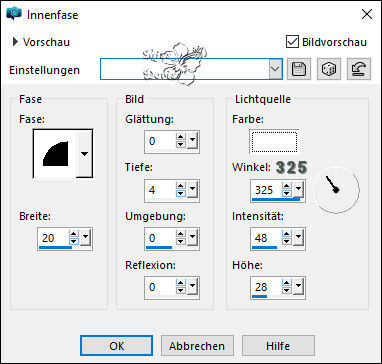Viewport: 382px width, 364px height.
Task: Open the Breite slider dropdown
Action: pos(85,238)
